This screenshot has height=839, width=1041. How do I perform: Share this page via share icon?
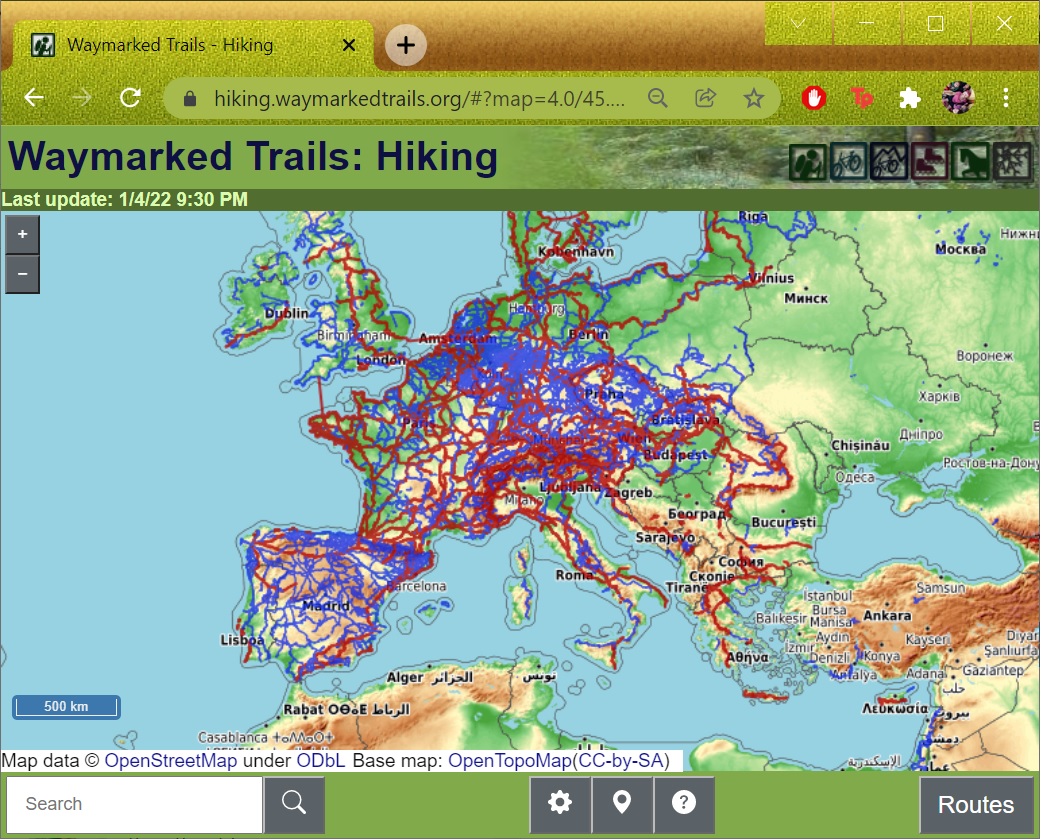tap(705, 98)
